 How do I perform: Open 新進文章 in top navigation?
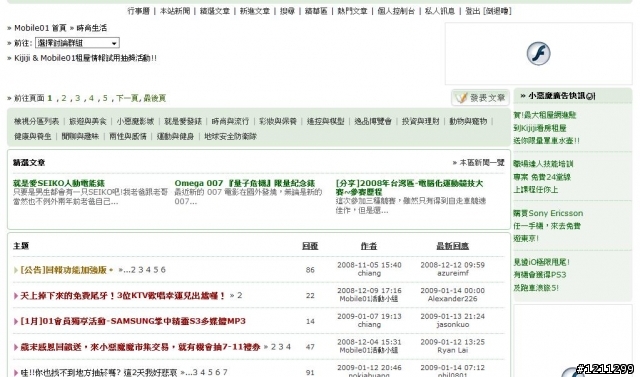click(255, 11)
